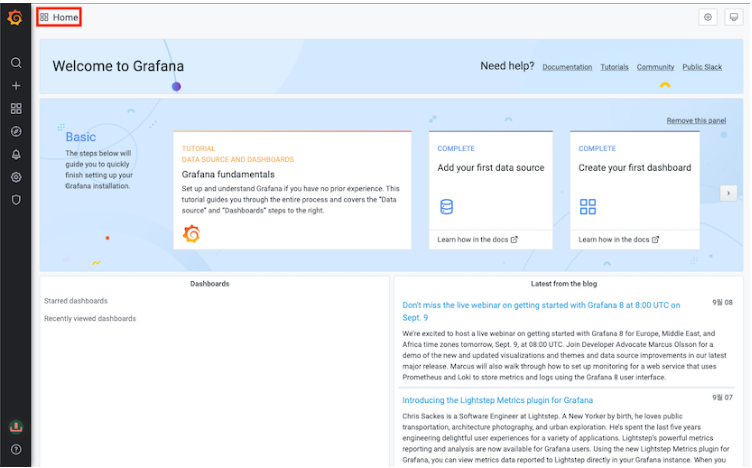
Task: Click the Dashboards panel title
Action: pos(210,284)
